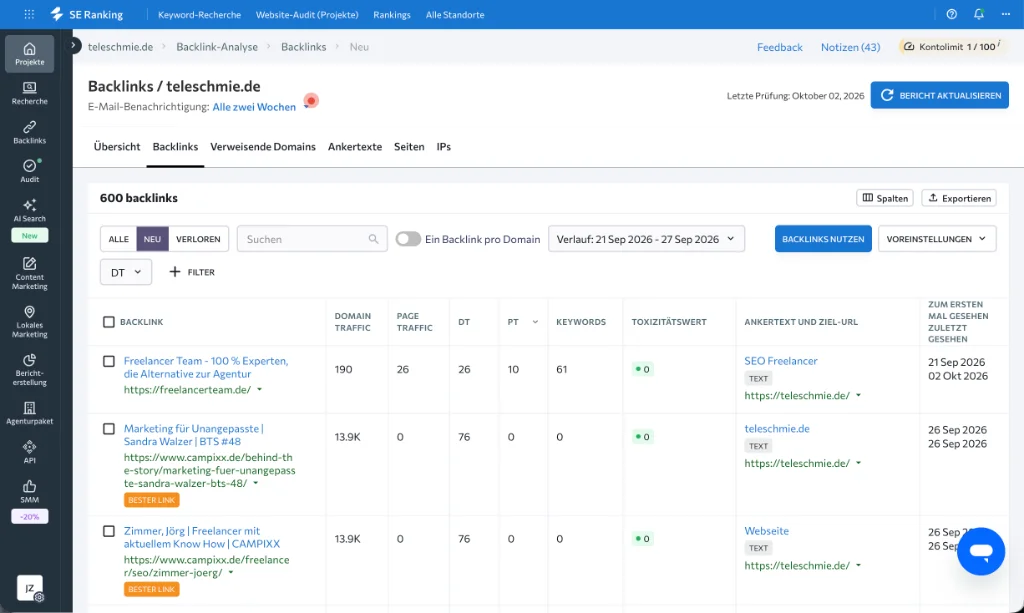
Task: Open the Verlauf date range dropdown
Action: (x=646, y=239)
